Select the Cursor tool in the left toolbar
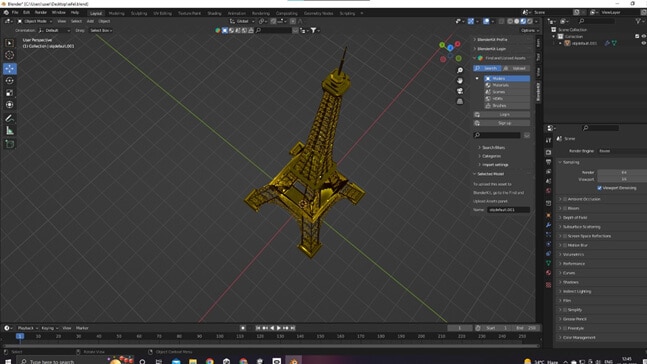Viewport: 647px width, 364px height. pyautogui.click(x=9, y=55)
